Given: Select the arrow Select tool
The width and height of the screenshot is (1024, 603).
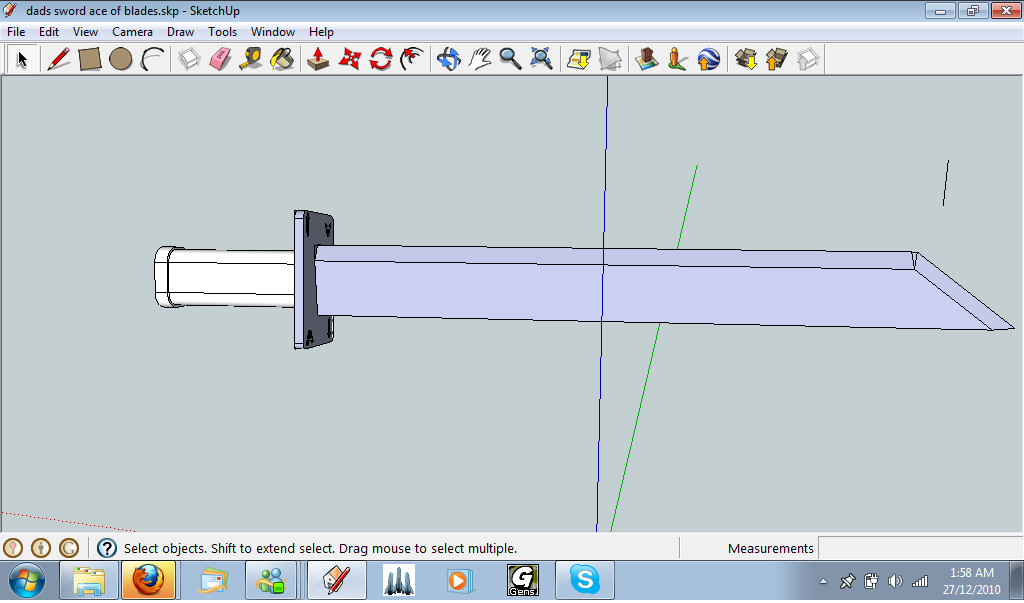Looking at the screenshot, I should (23, 59).
